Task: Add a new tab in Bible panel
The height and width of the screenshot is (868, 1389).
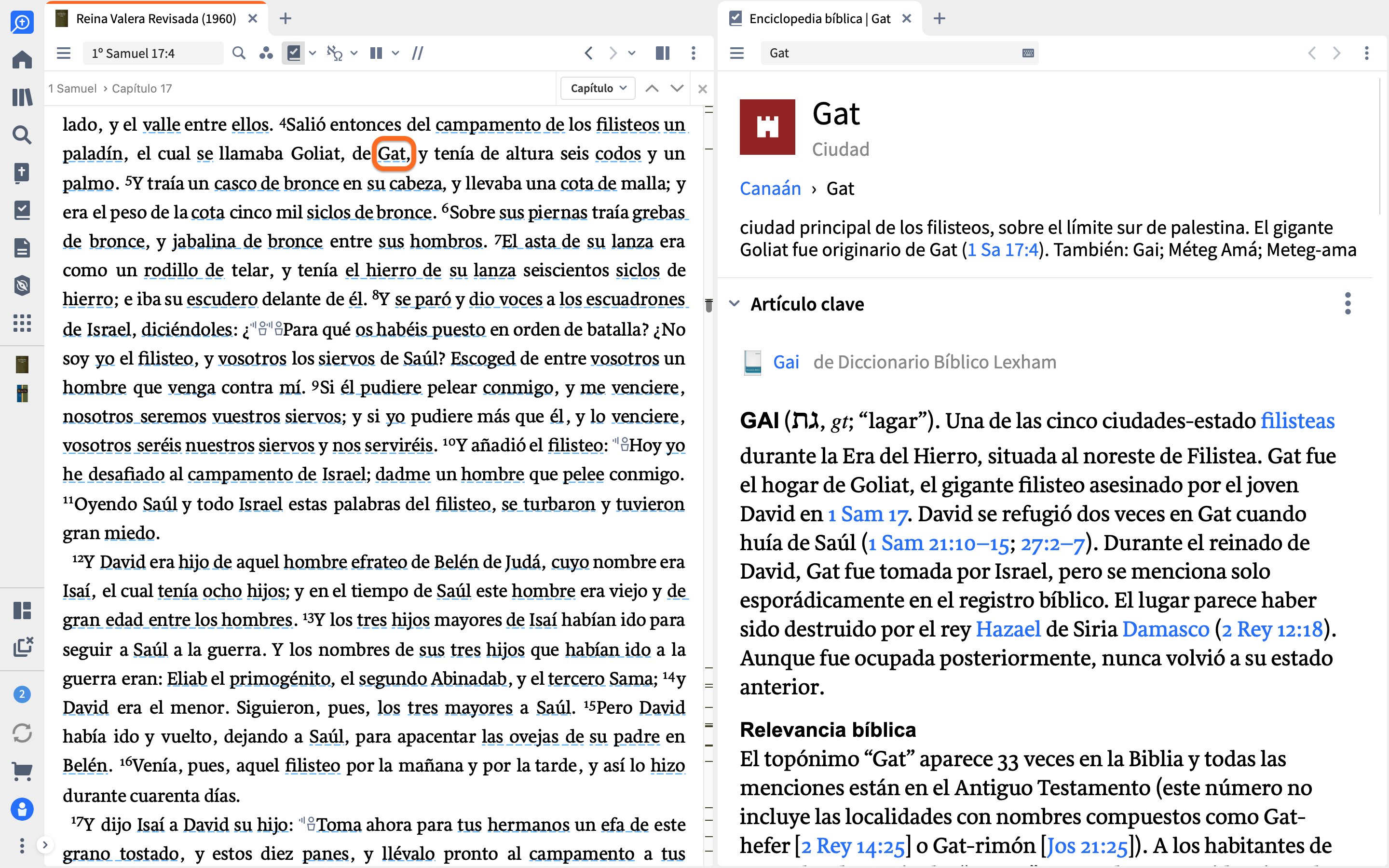Action: point(285,19)
